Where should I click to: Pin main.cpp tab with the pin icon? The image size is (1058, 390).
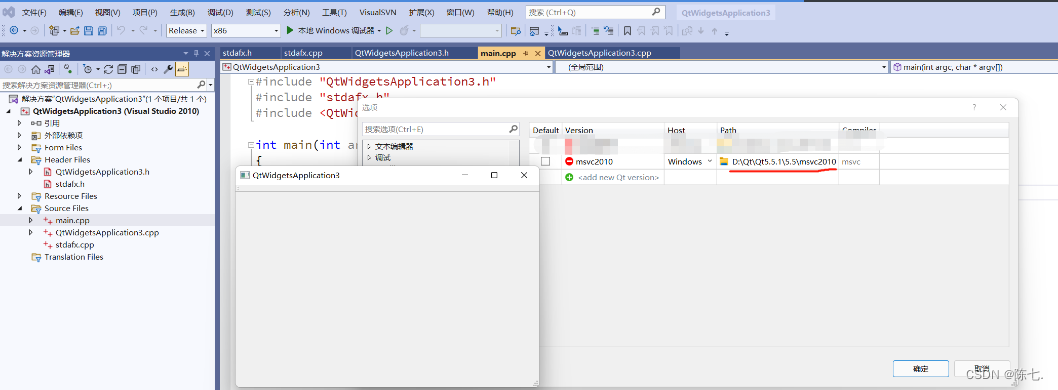[x=526, y=53]
